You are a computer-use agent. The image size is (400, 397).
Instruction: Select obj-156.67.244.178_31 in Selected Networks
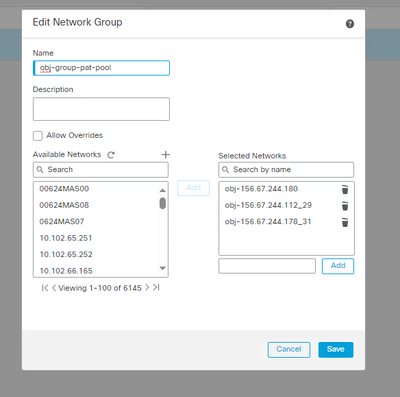tap(268, 222)
